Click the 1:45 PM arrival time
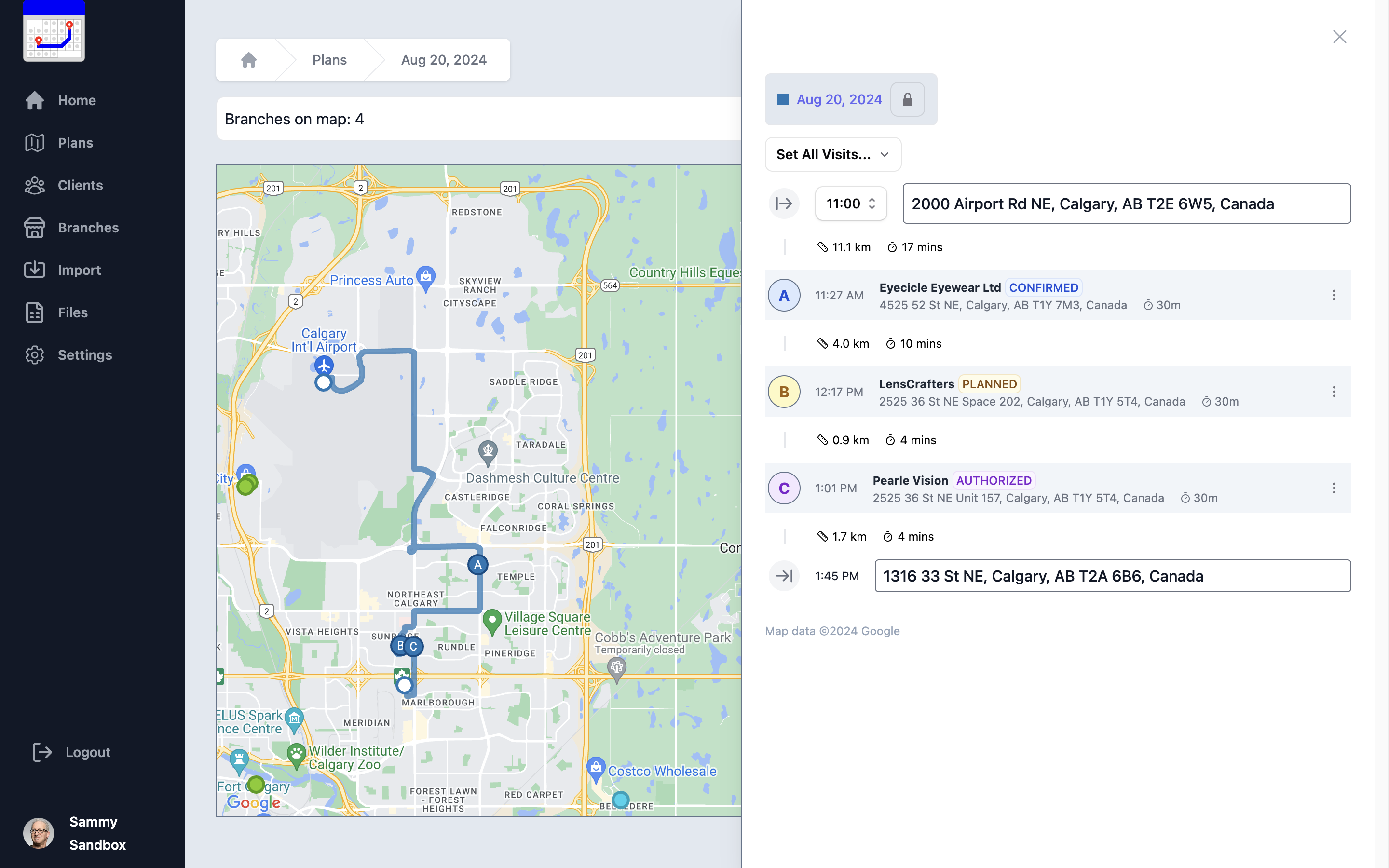Screen dimensions: 1389x868 [837, 576]
